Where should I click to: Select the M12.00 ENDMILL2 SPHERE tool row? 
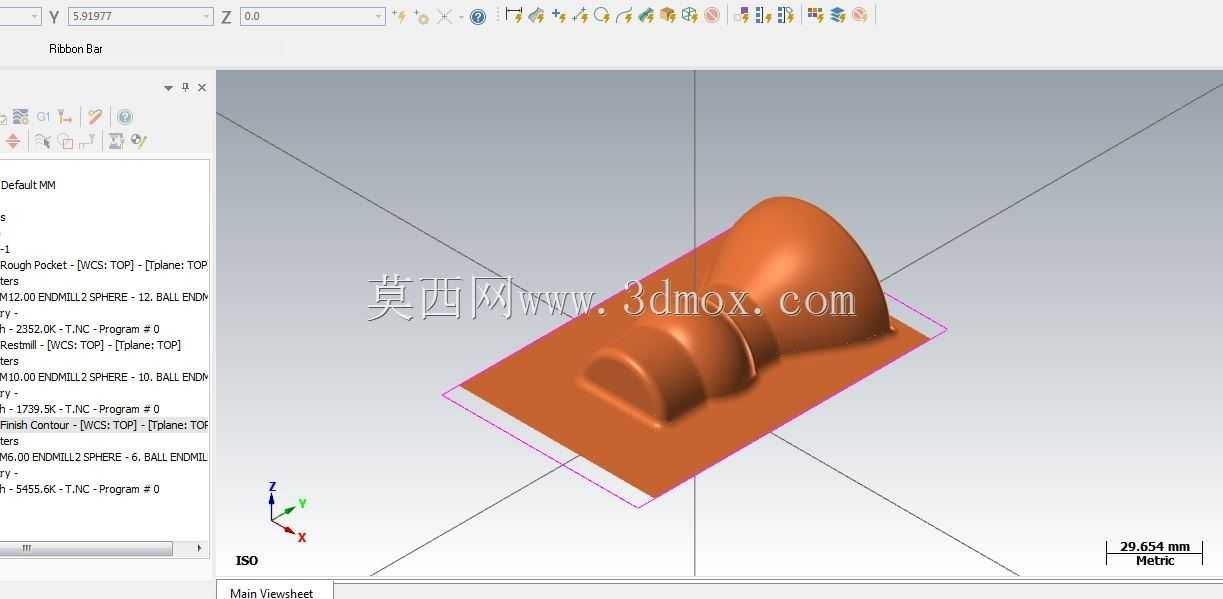(x=104, y=297)
